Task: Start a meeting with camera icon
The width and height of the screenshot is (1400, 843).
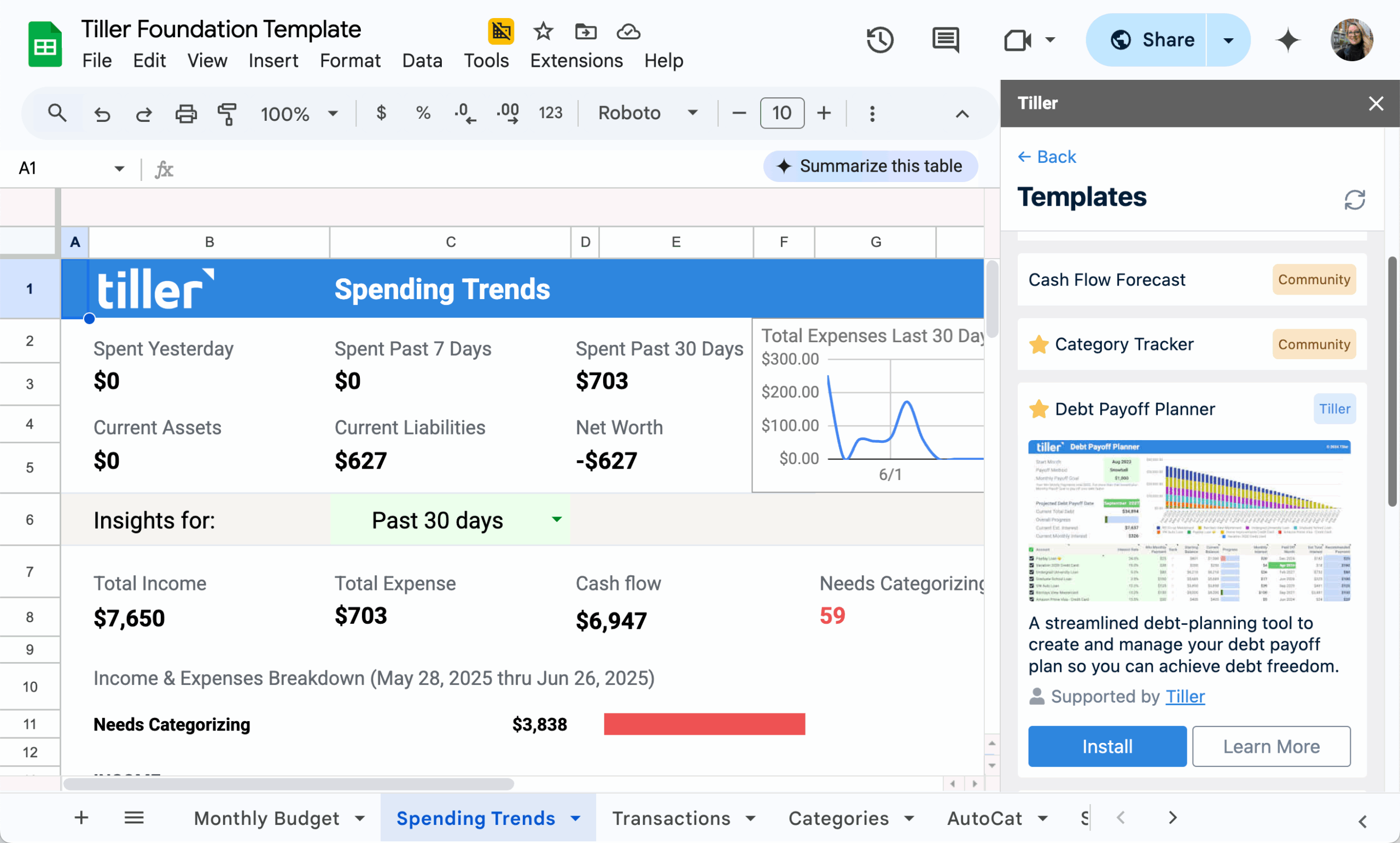Action: [1017, 40]
